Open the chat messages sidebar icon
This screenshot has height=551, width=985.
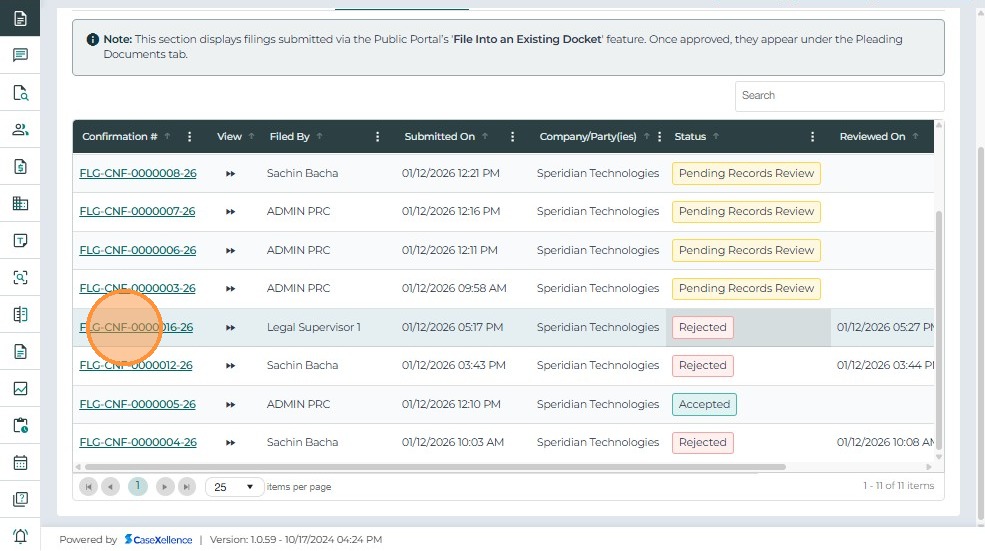(20, 56)
